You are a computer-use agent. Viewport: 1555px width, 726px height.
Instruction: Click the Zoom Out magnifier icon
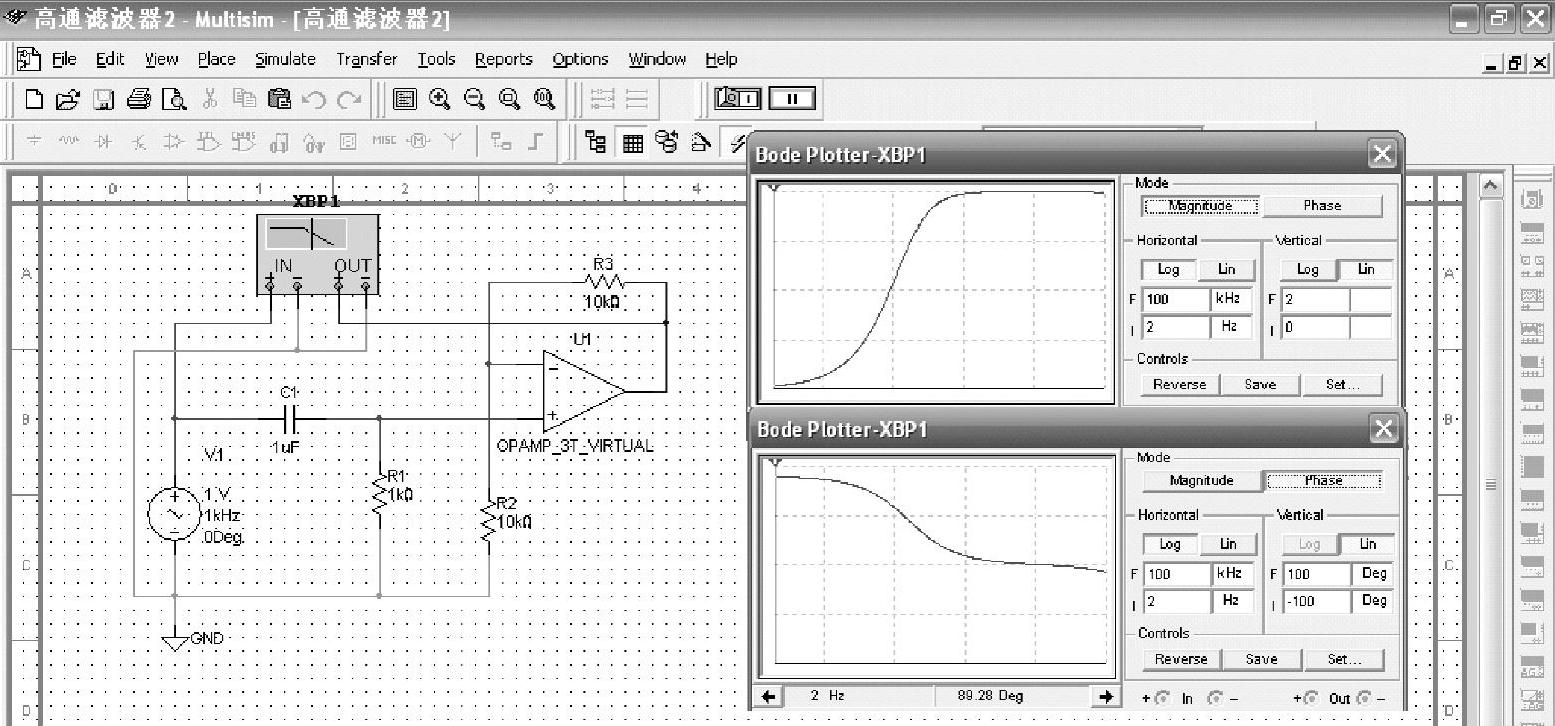pos(474,98)
